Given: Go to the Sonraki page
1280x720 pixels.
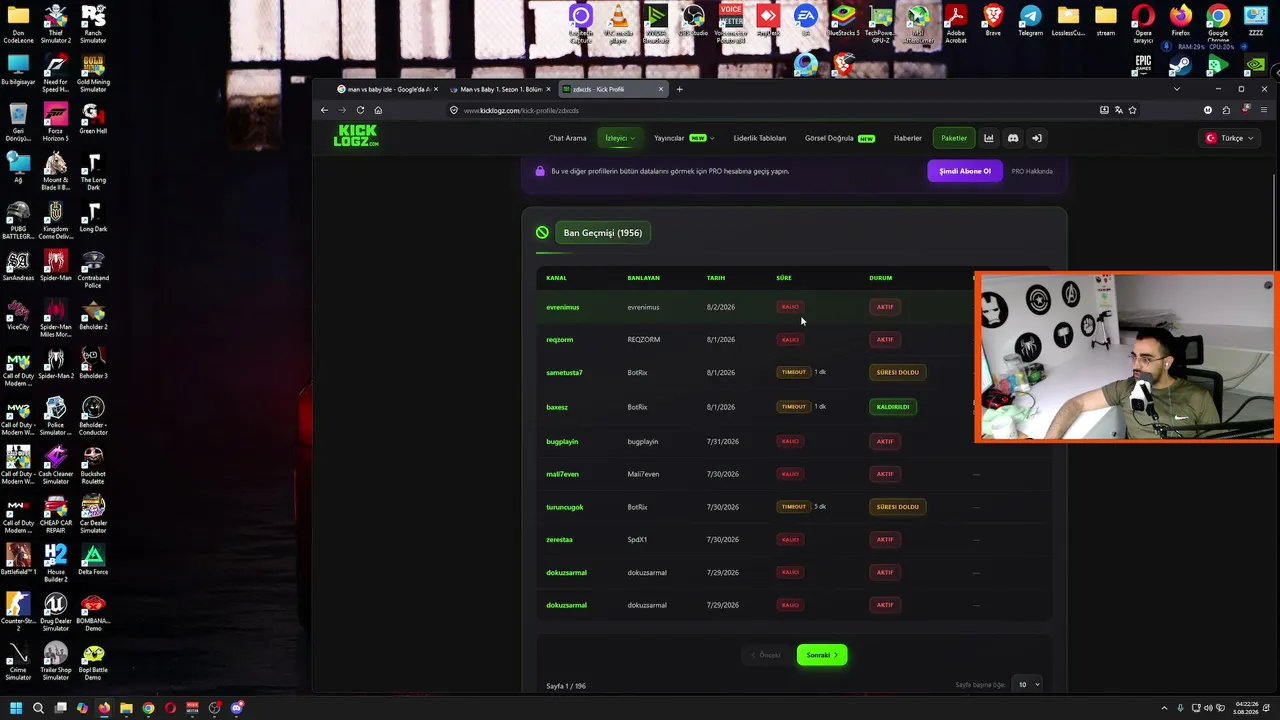Looking at the screenshot, I should pyautogui.click(x=822, y=655).
